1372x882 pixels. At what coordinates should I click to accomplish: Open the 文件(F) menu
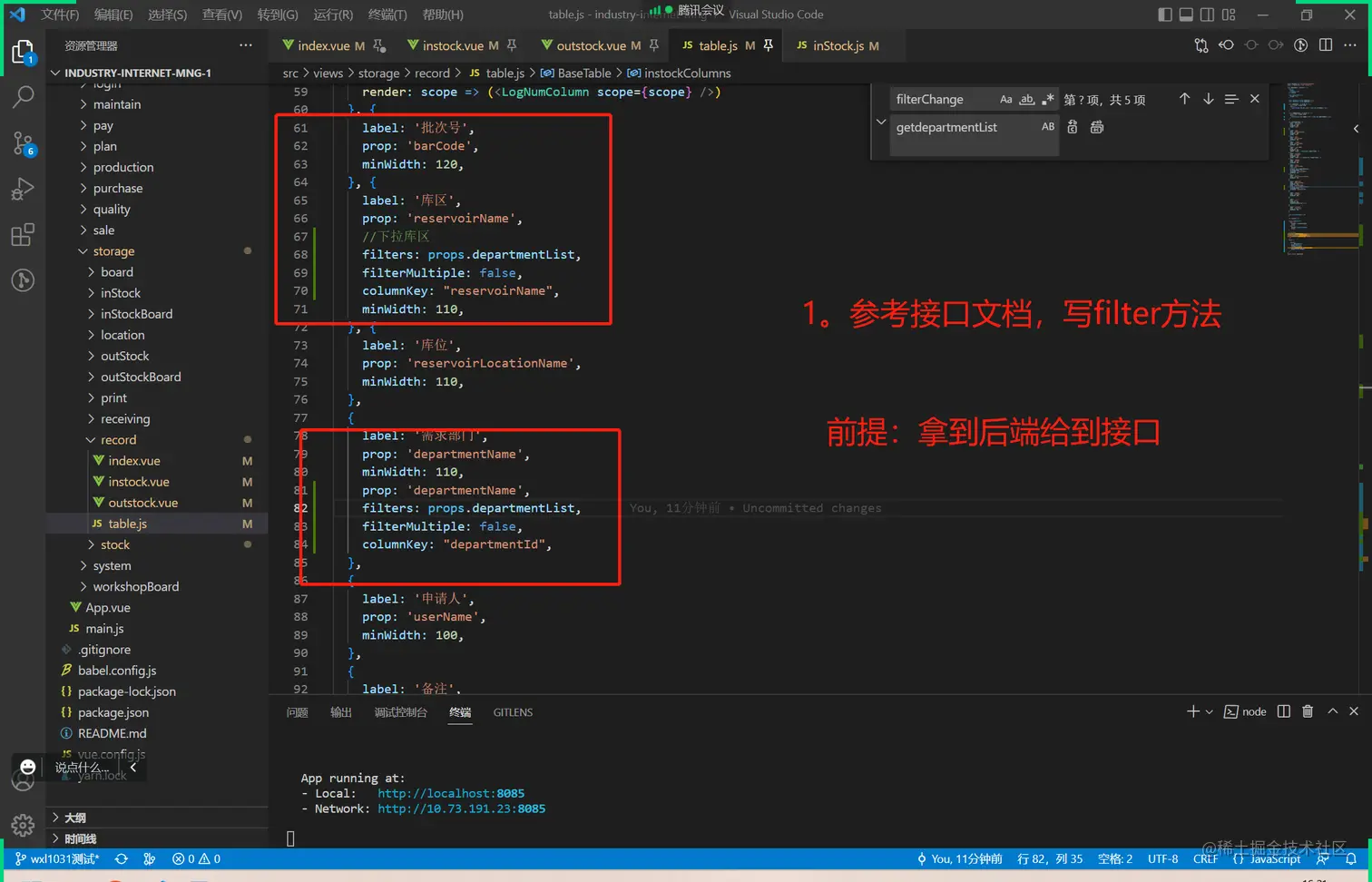(60, 15)
